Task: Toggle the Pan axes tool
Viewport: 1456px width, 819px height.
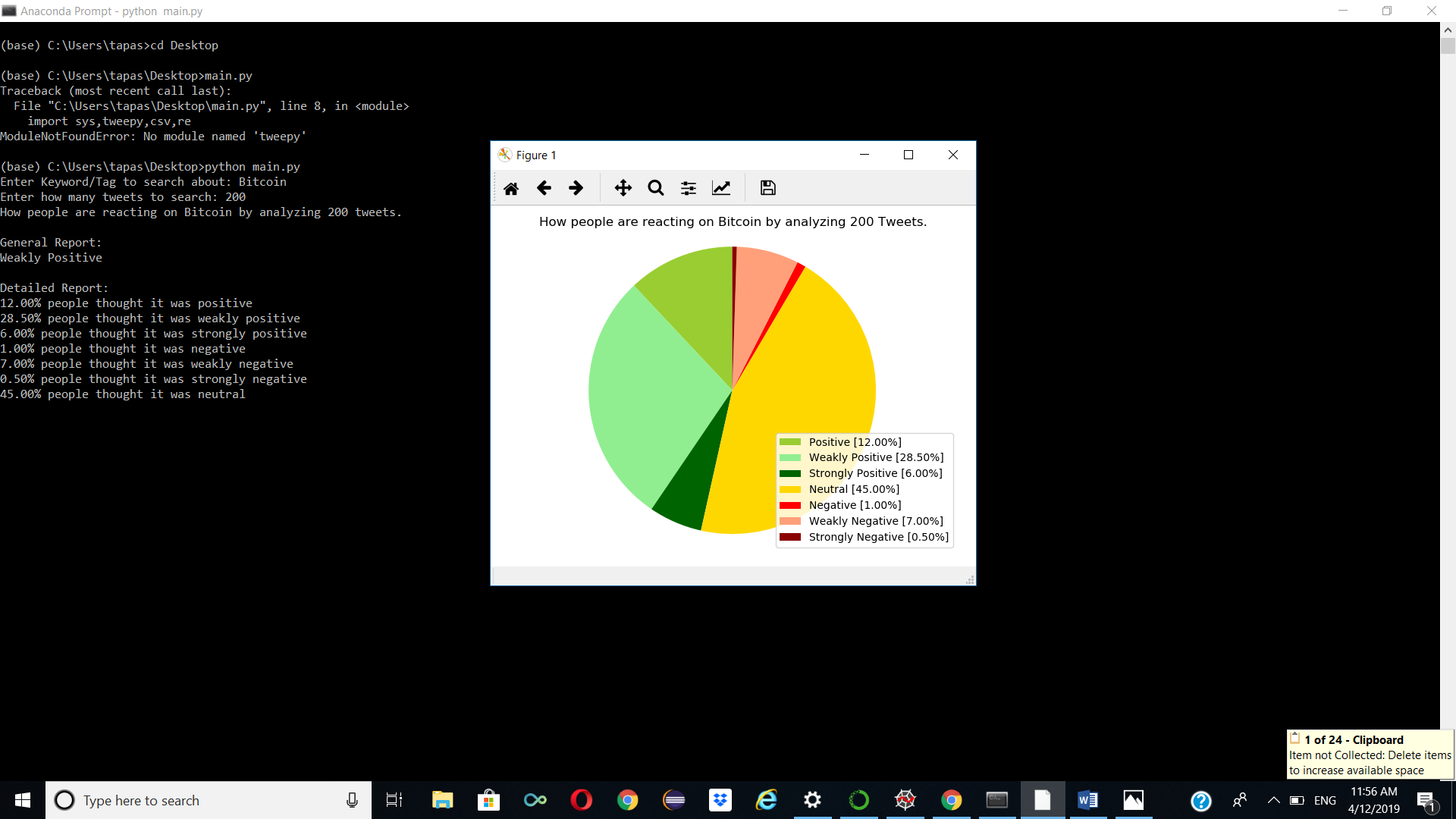Action: 623,188
